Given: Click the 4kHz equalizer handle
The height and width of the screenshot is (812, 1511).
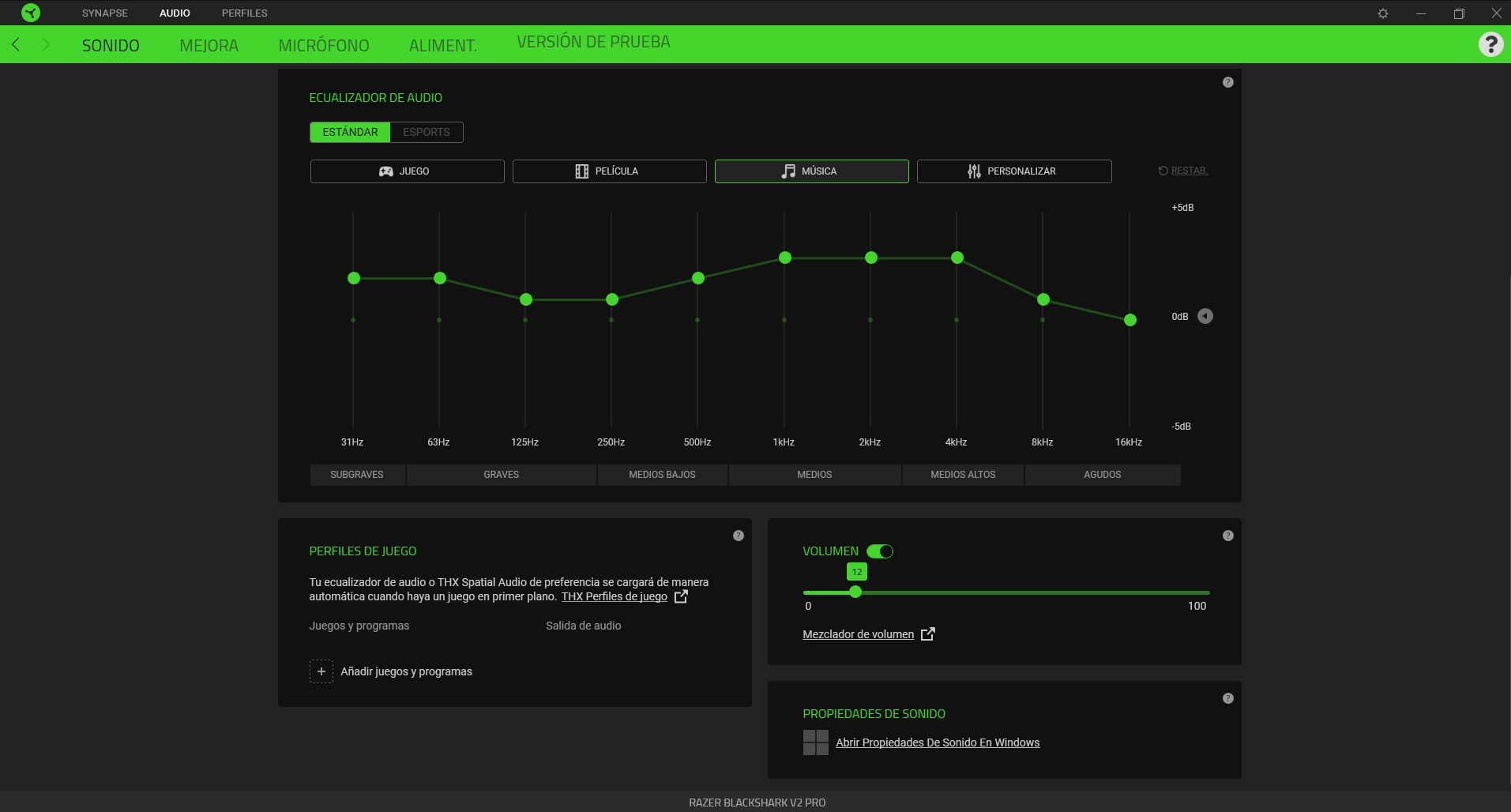Looking at the screenshot, I should click(x=957, y=258).
